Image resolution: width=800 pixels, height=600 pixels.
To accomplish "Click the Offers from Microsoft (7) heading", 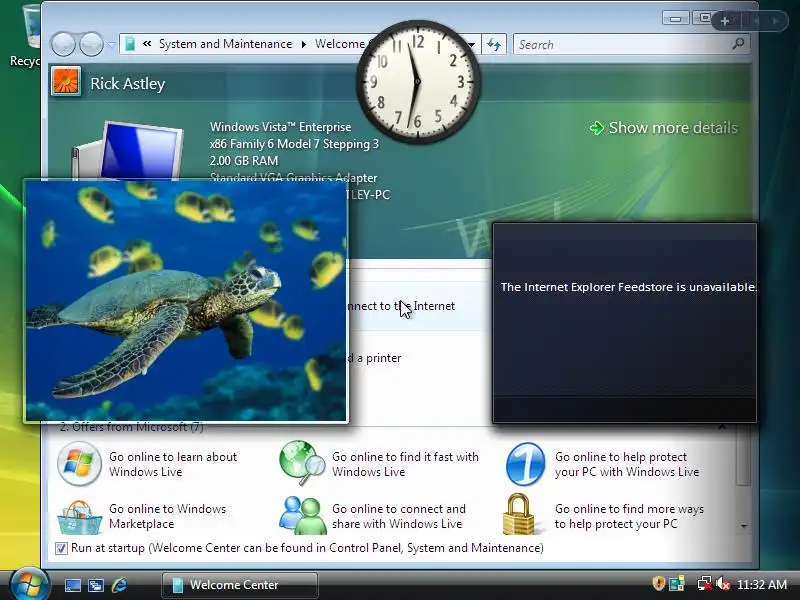I will pos(132,427).
